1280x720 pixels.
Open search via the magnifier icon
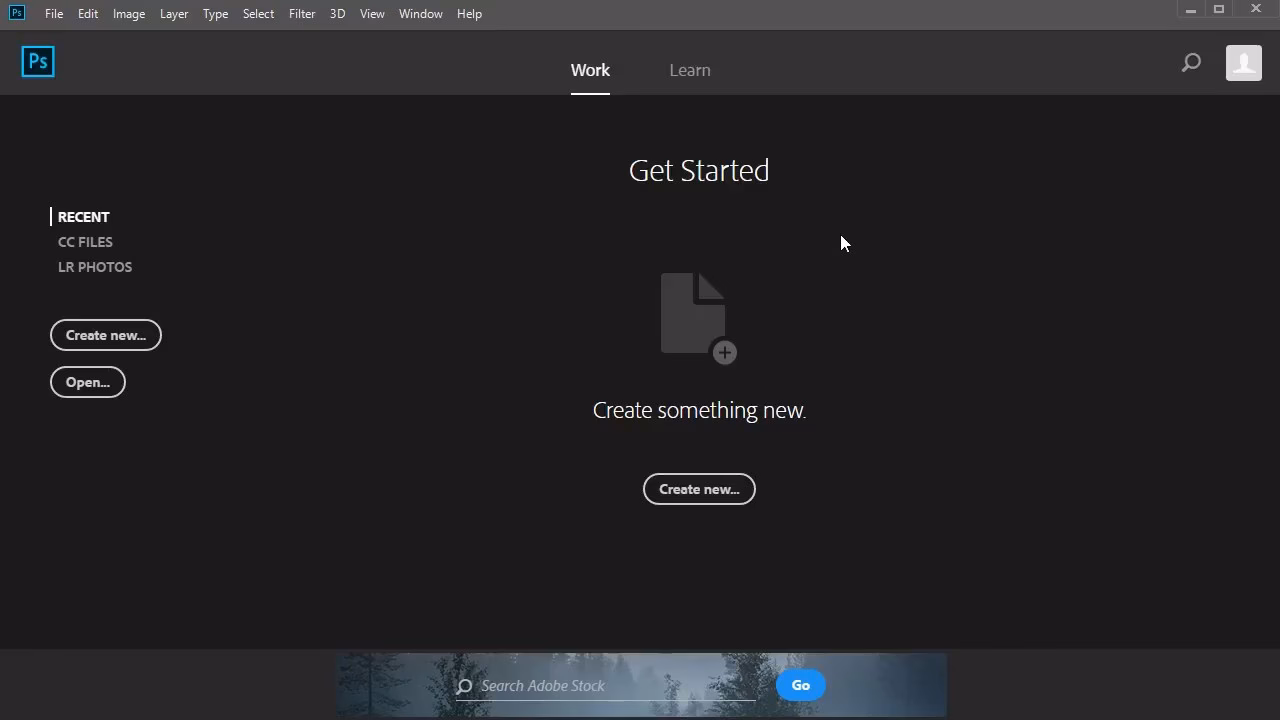click(x=1190, y=62)
